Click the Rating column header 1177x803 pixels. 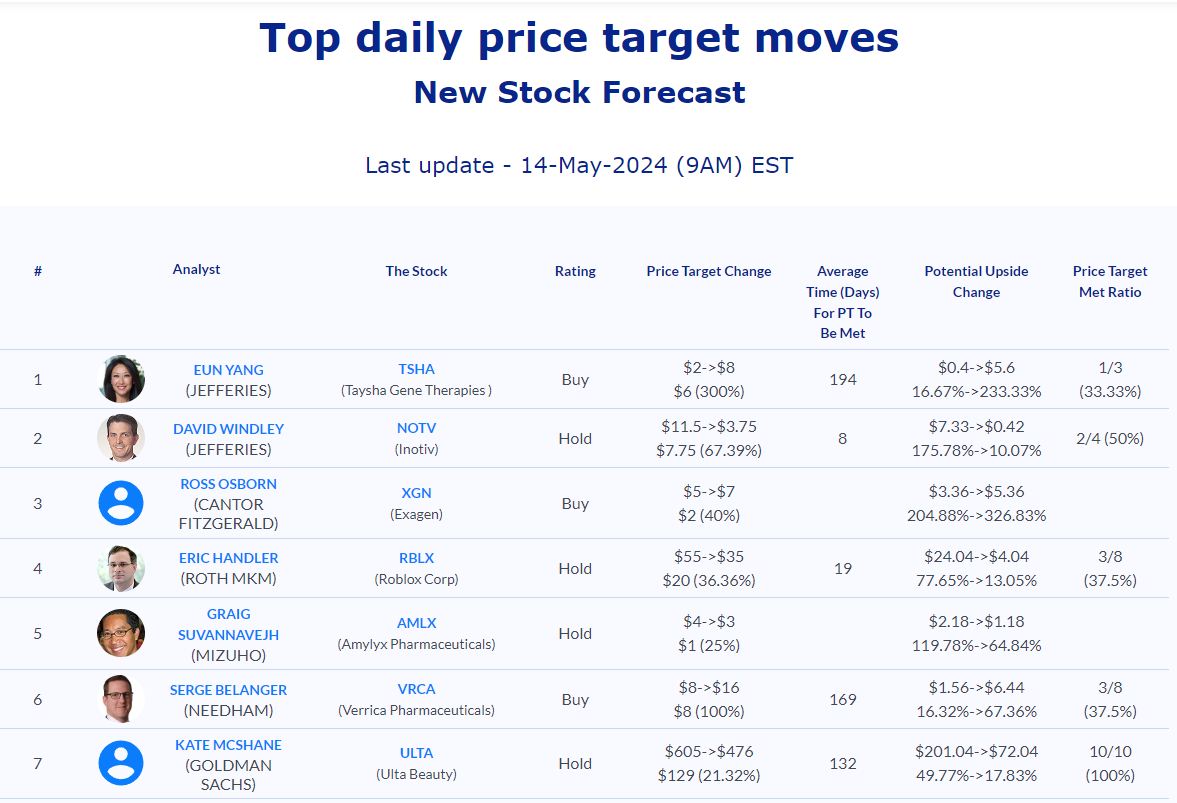[575, 271]
